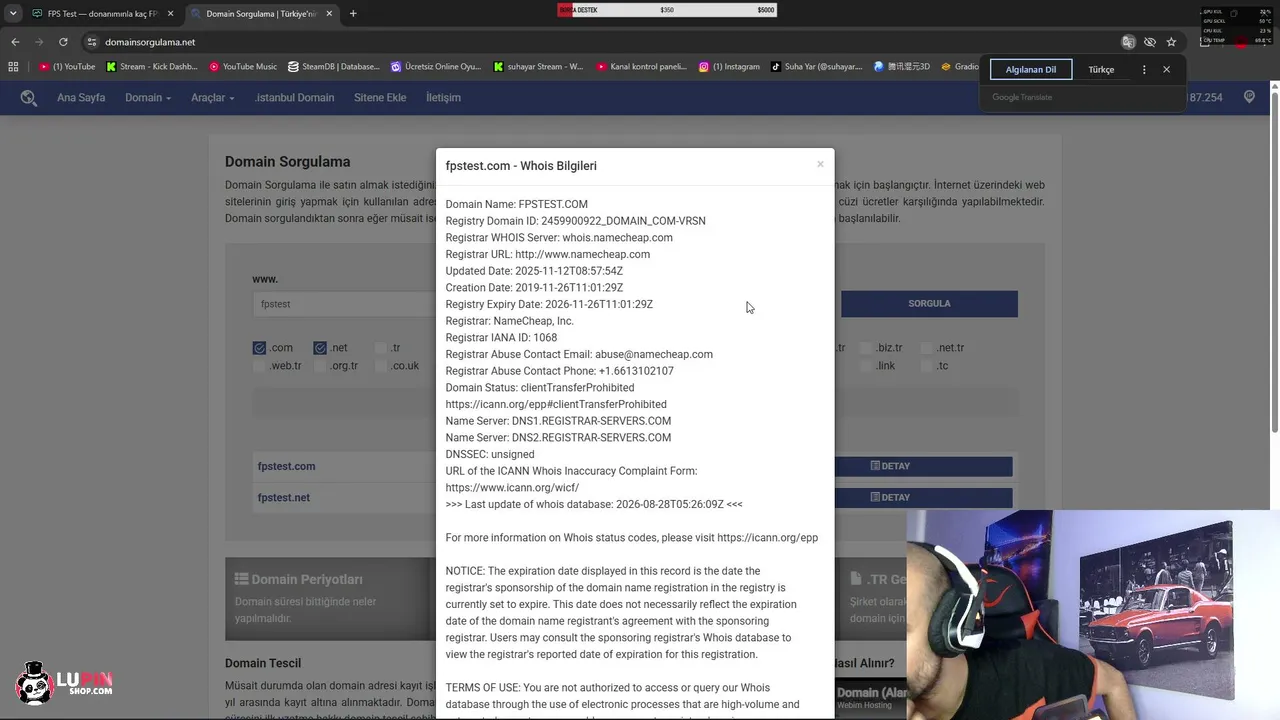This screenshot has width=1280, height=720.
Task: Open the Kanal kontrol paneli bookmark
Action: (641, 67)
